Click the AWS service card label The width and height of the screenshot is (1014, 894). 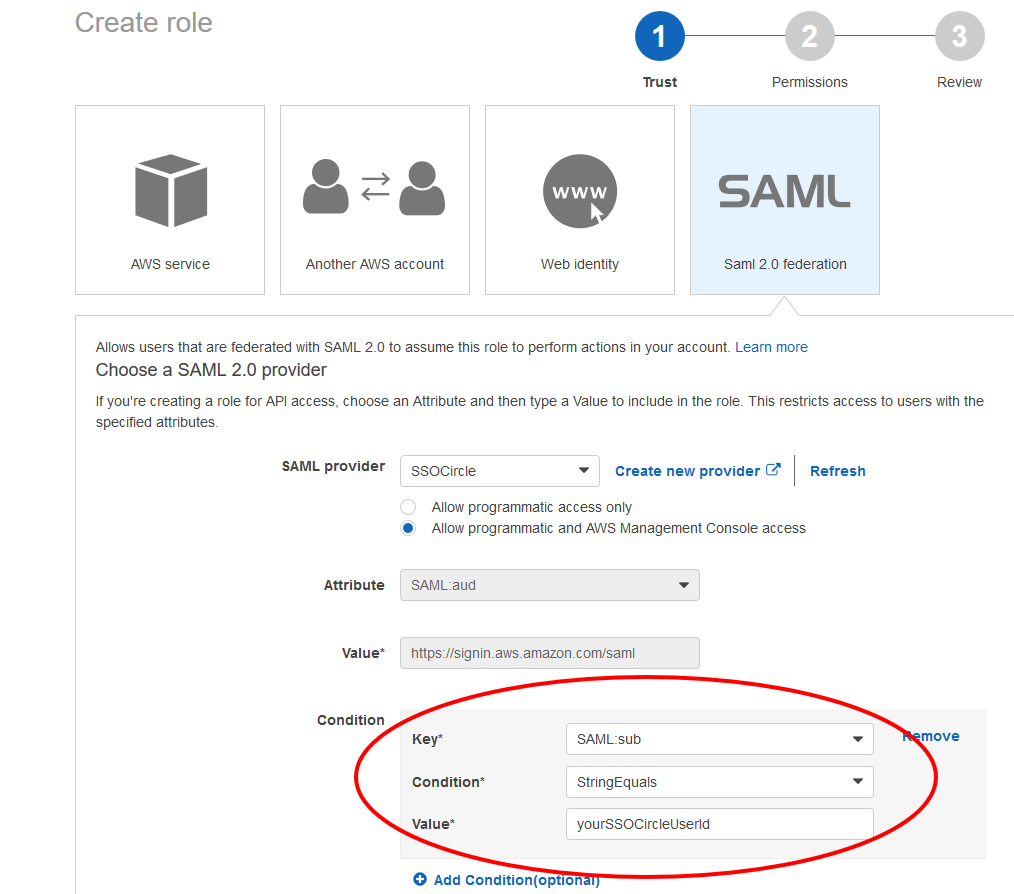(170, 264)
